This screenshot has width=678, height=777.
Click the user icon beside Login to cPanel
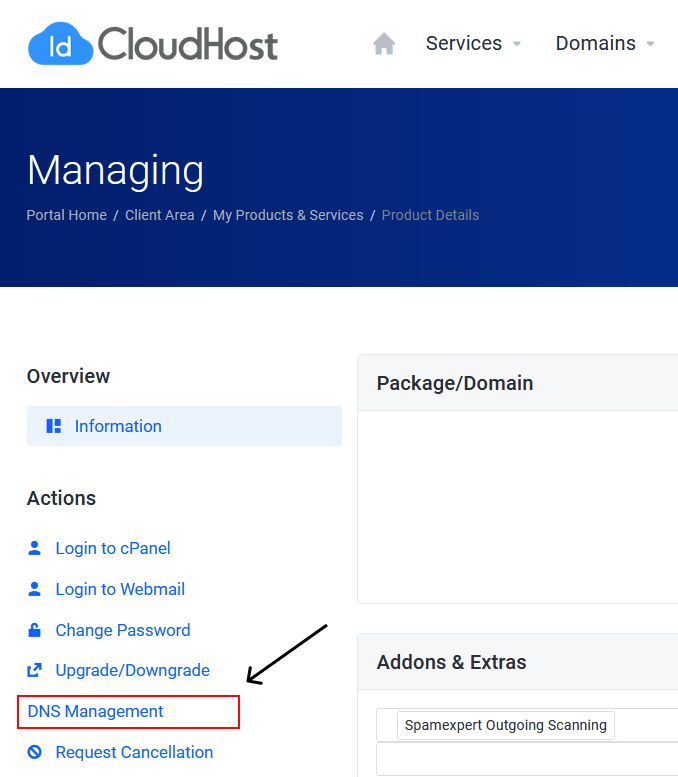35,548
